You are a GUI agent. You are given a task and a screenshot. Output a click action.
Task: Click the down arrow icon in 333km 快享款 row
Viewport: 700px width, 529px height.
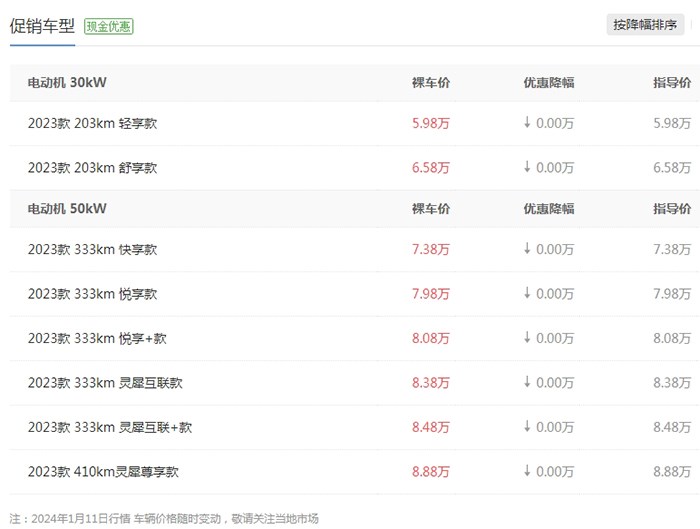click(527, 249)
